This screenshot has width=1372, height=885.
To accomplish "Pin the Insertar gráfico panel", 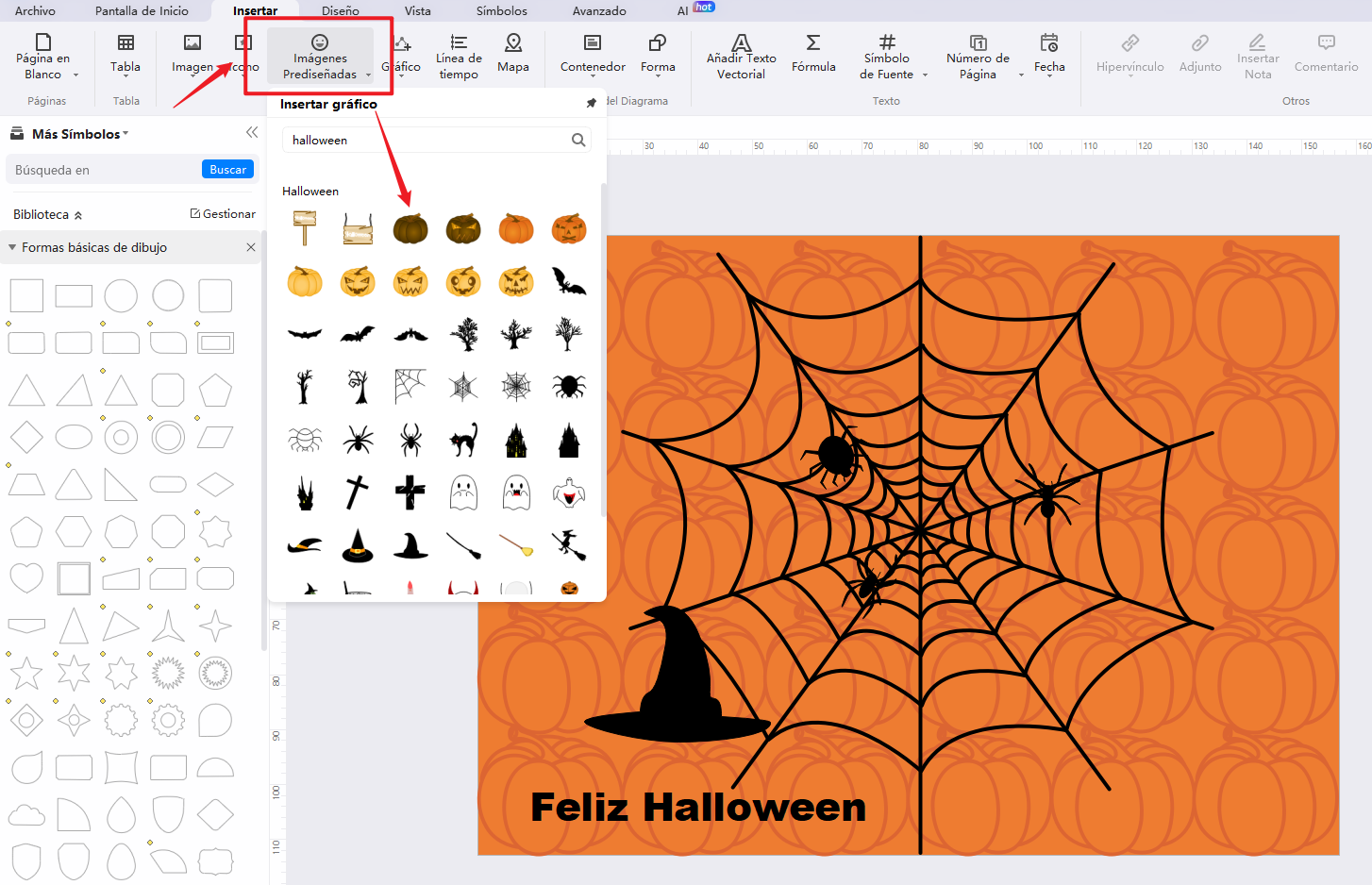I will click(591, 102).
